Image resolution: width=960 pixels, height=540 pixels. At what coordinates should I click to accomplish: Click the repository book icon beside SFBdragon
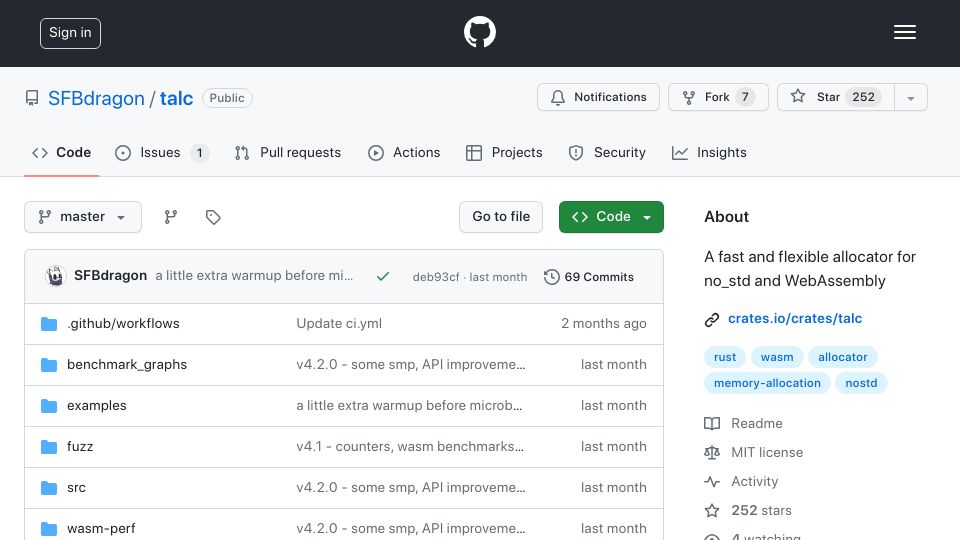tap(32, 98)
